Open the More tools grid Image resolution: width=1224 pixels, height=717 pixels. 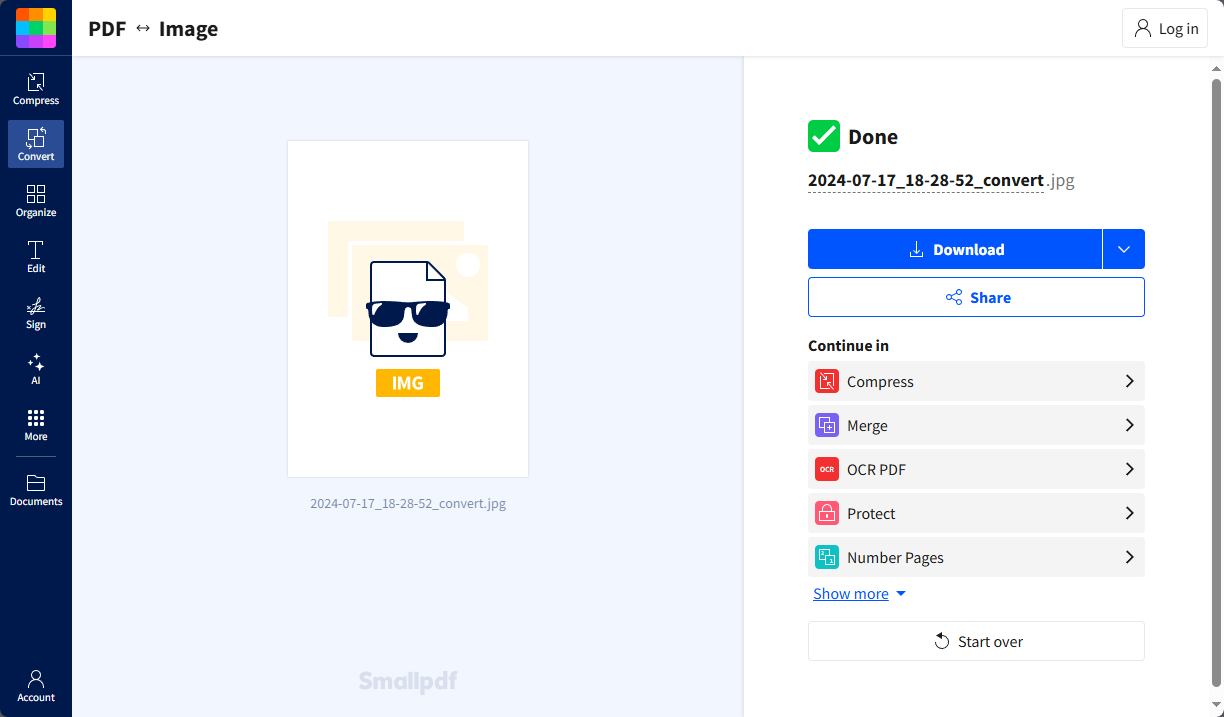pos(36,424)
